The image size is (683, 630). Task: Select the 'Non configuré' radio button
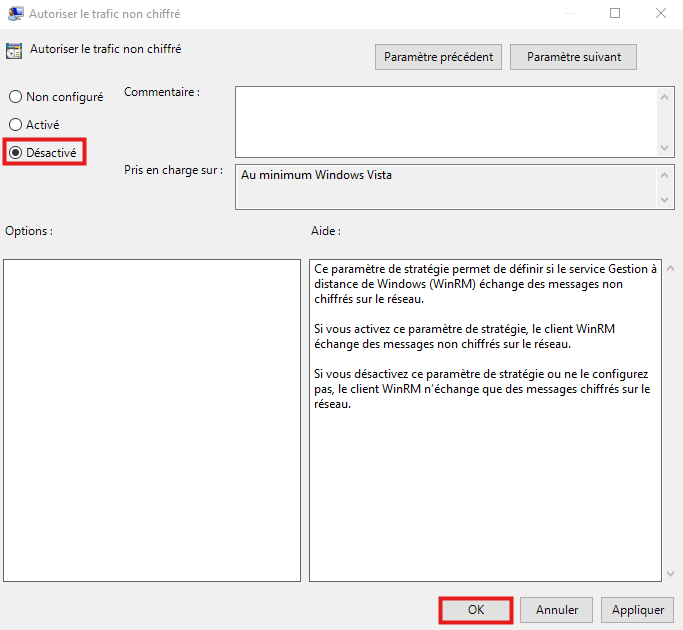tap(16, 97)
